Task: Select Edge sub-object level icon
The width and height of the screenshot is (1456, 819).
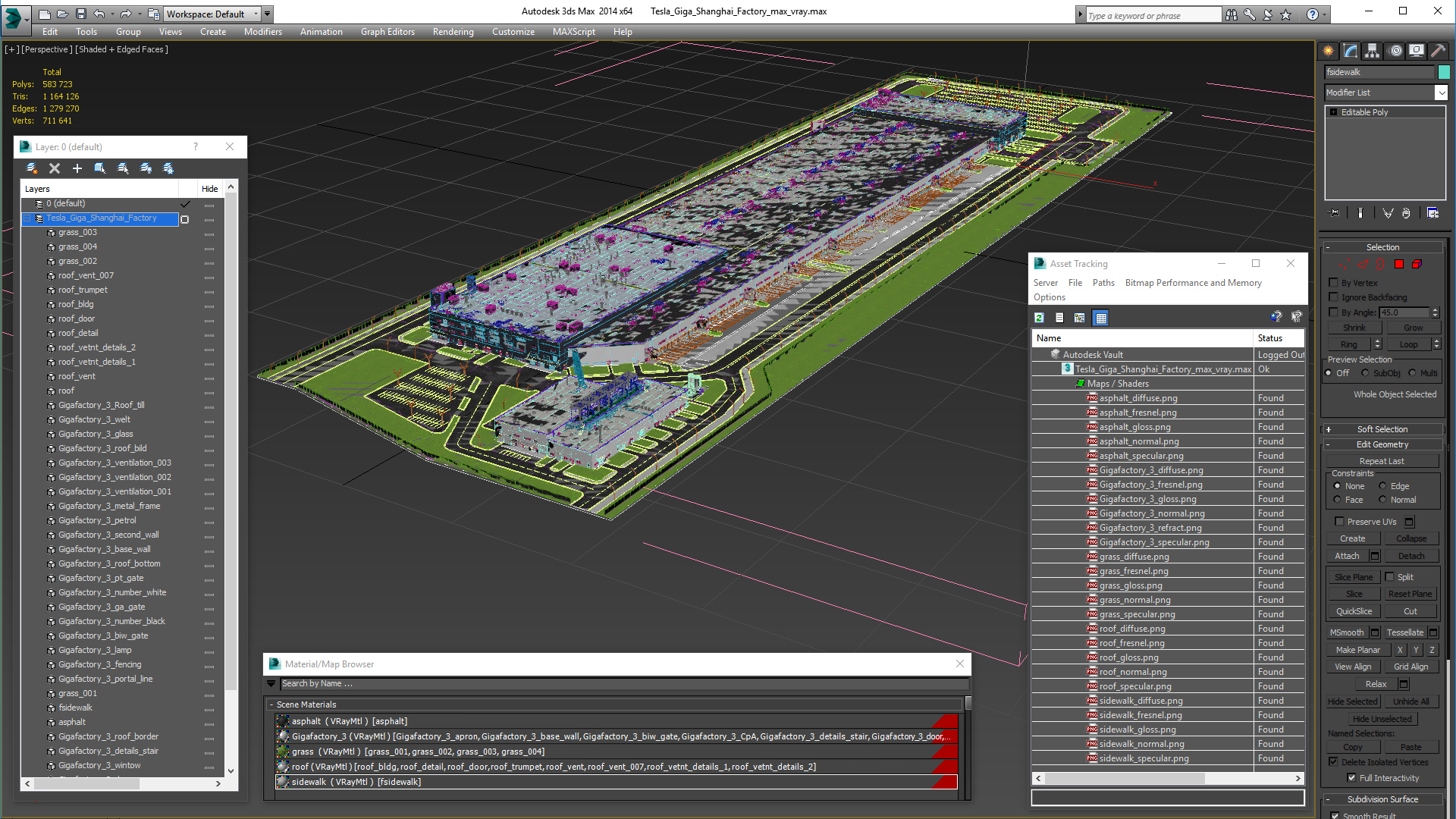Action: [1363, 264]
